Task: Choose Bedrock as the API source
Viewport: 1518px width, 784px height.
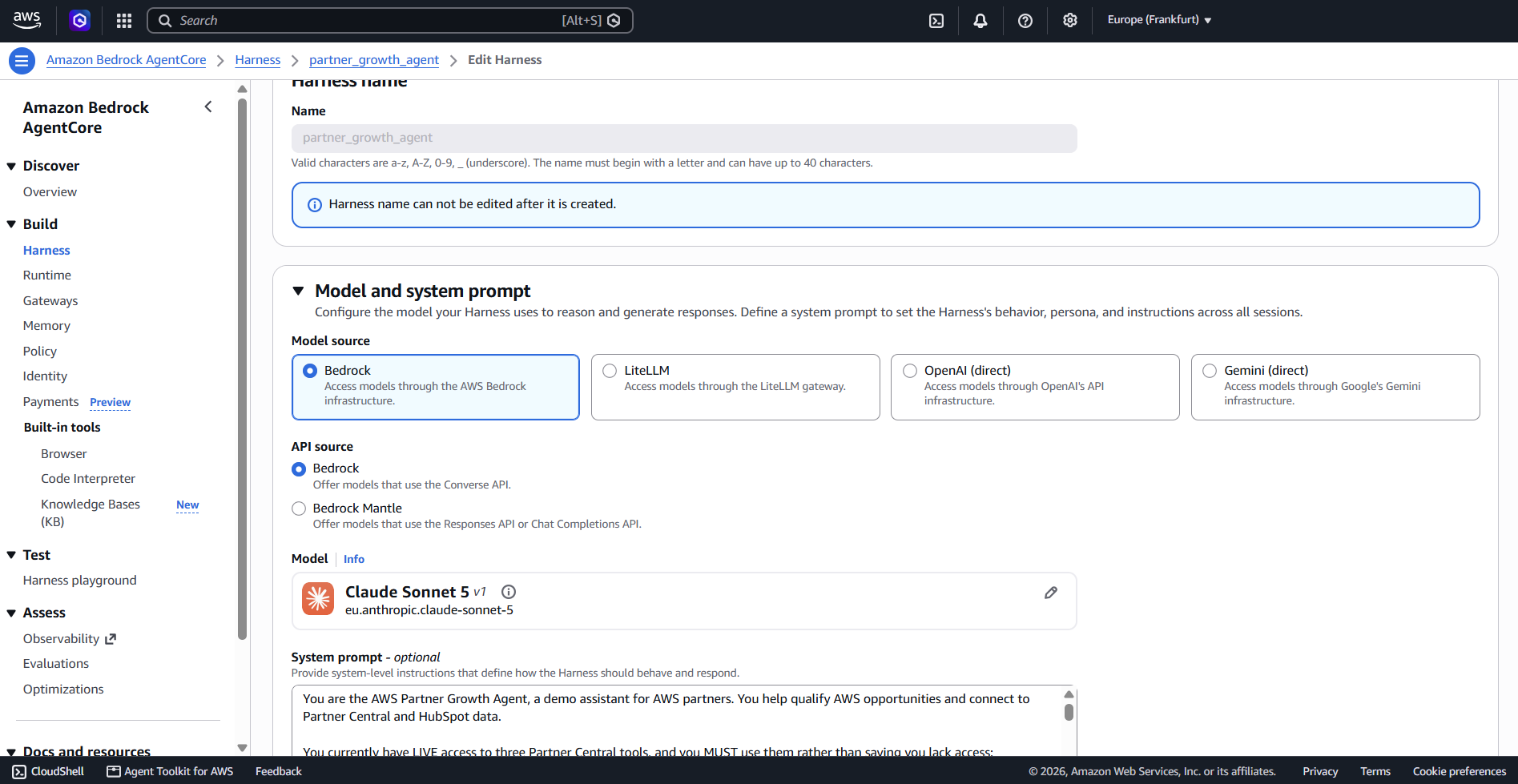Action: [299, 469]
